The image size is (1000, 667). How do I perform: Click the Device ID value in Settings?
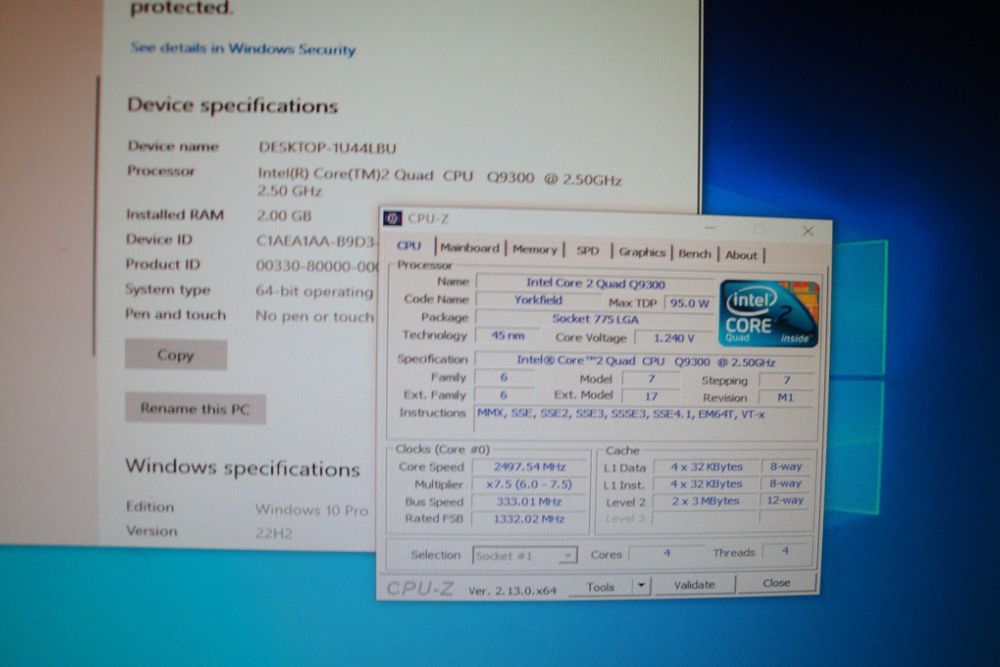[x=315, y=241]
